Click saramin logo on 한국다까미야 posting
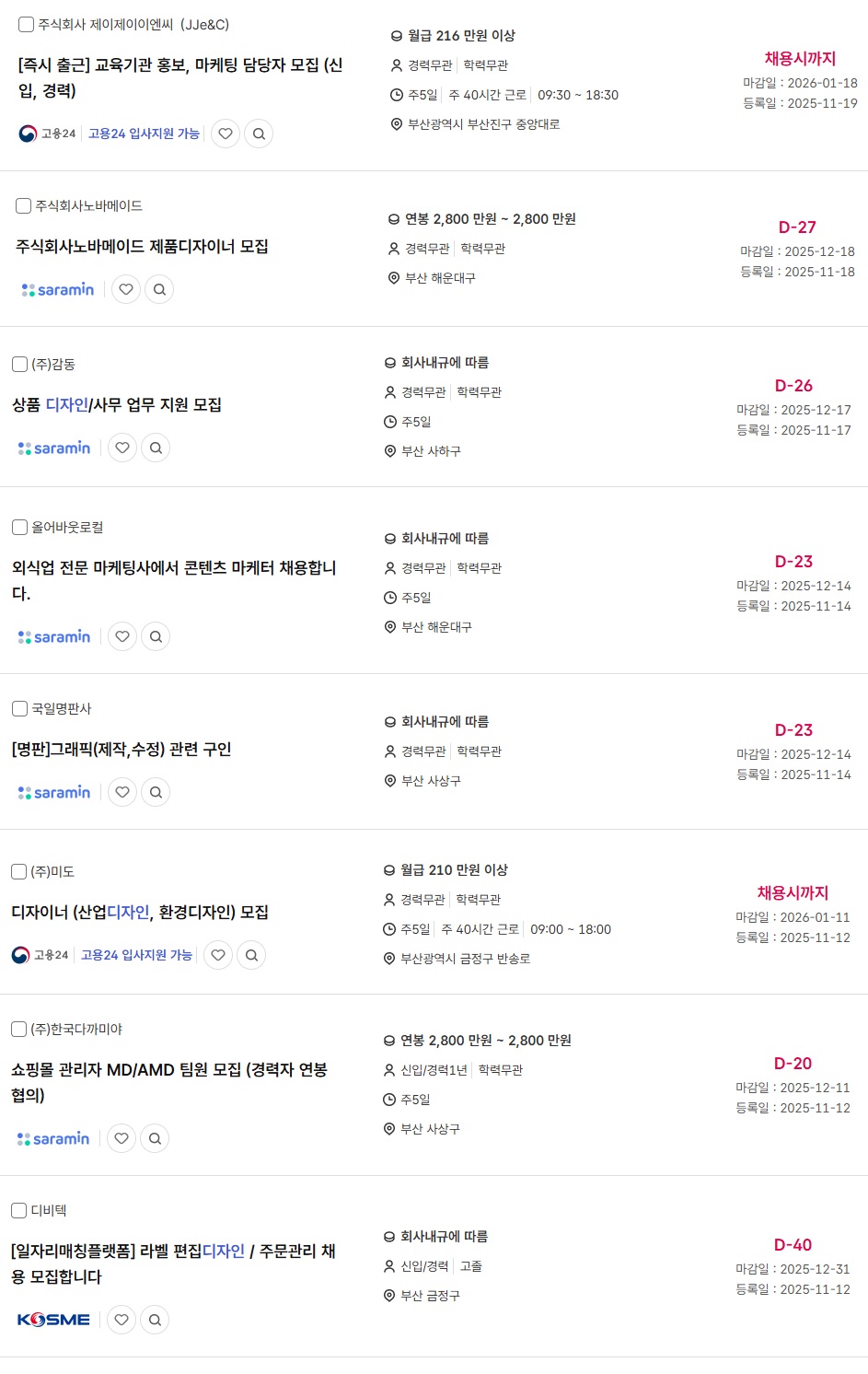This screenshot has width=868, height=1374. click(x=53, y=1138)
